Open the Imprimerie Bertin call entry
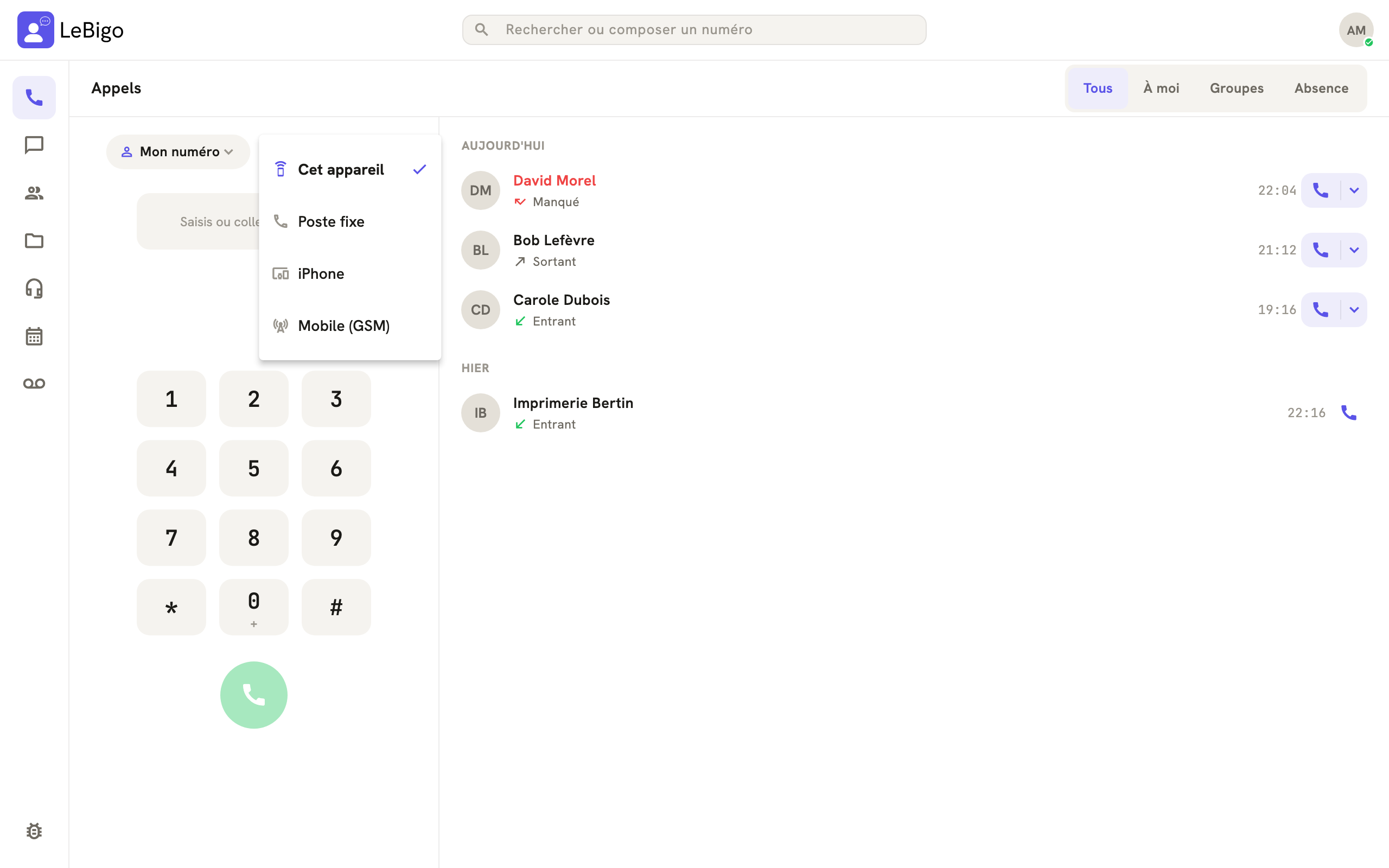This screenshot has height=868, width=1389. coord(914,413)
